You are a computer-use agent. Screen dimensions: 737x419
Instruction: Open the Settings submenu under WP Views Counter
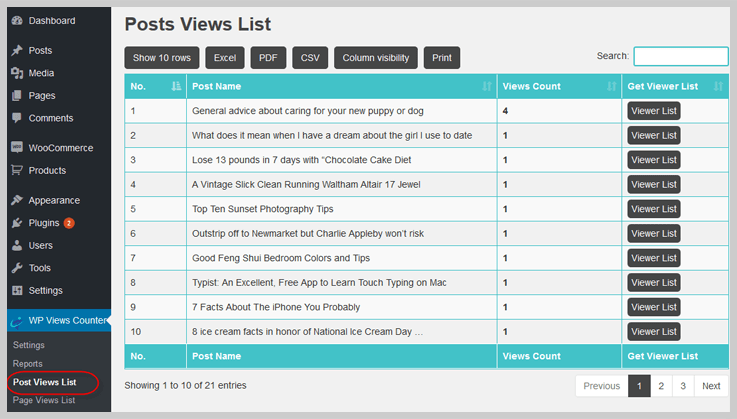(29, 345)
